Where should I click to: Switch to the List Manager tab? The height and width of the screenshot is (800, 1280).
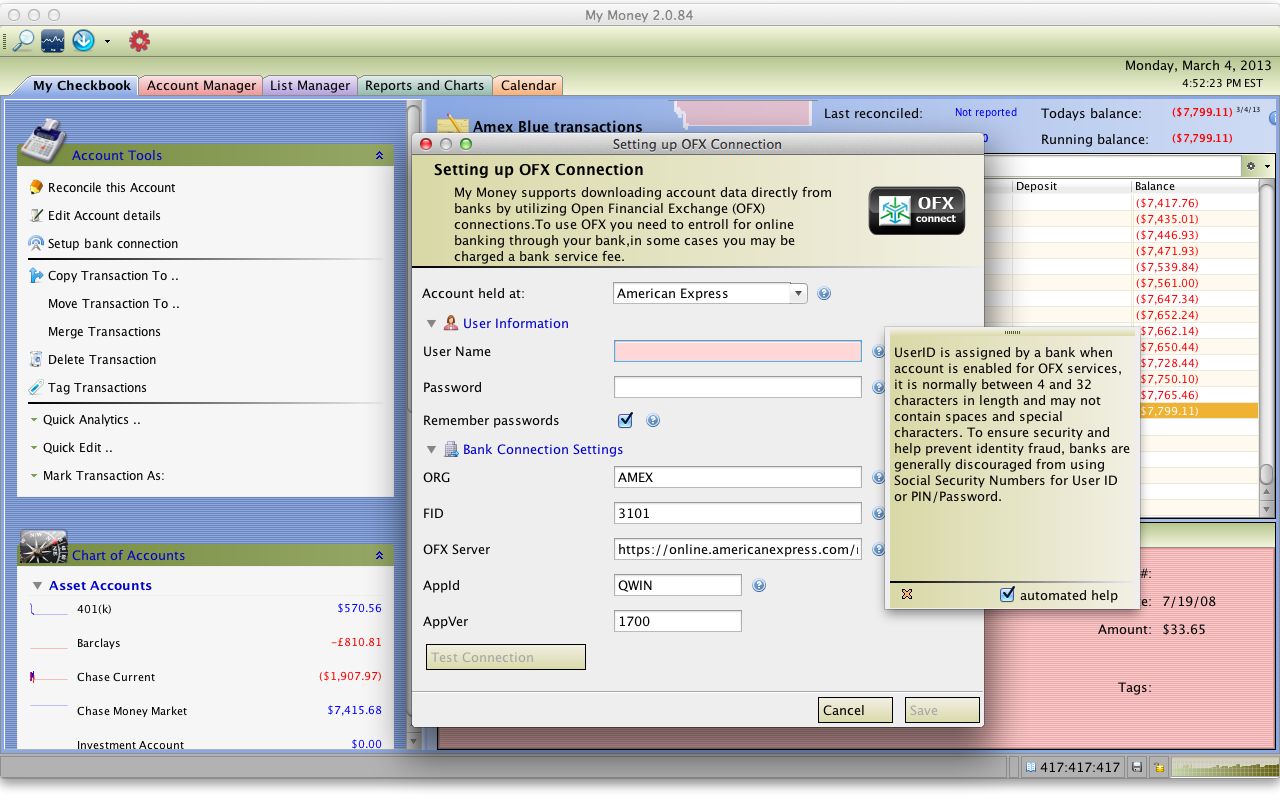(x=310, y=86)
